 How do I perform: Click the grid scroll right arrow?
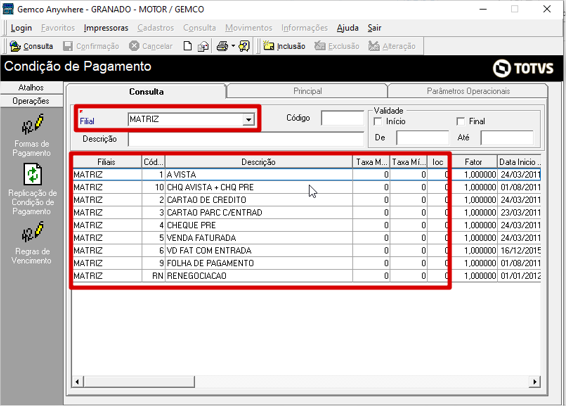(x=535, y=381)
